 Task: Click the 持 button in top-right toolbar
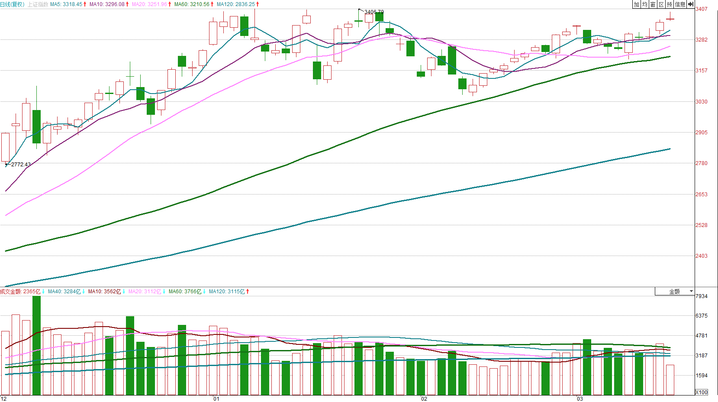pos(669,4)
